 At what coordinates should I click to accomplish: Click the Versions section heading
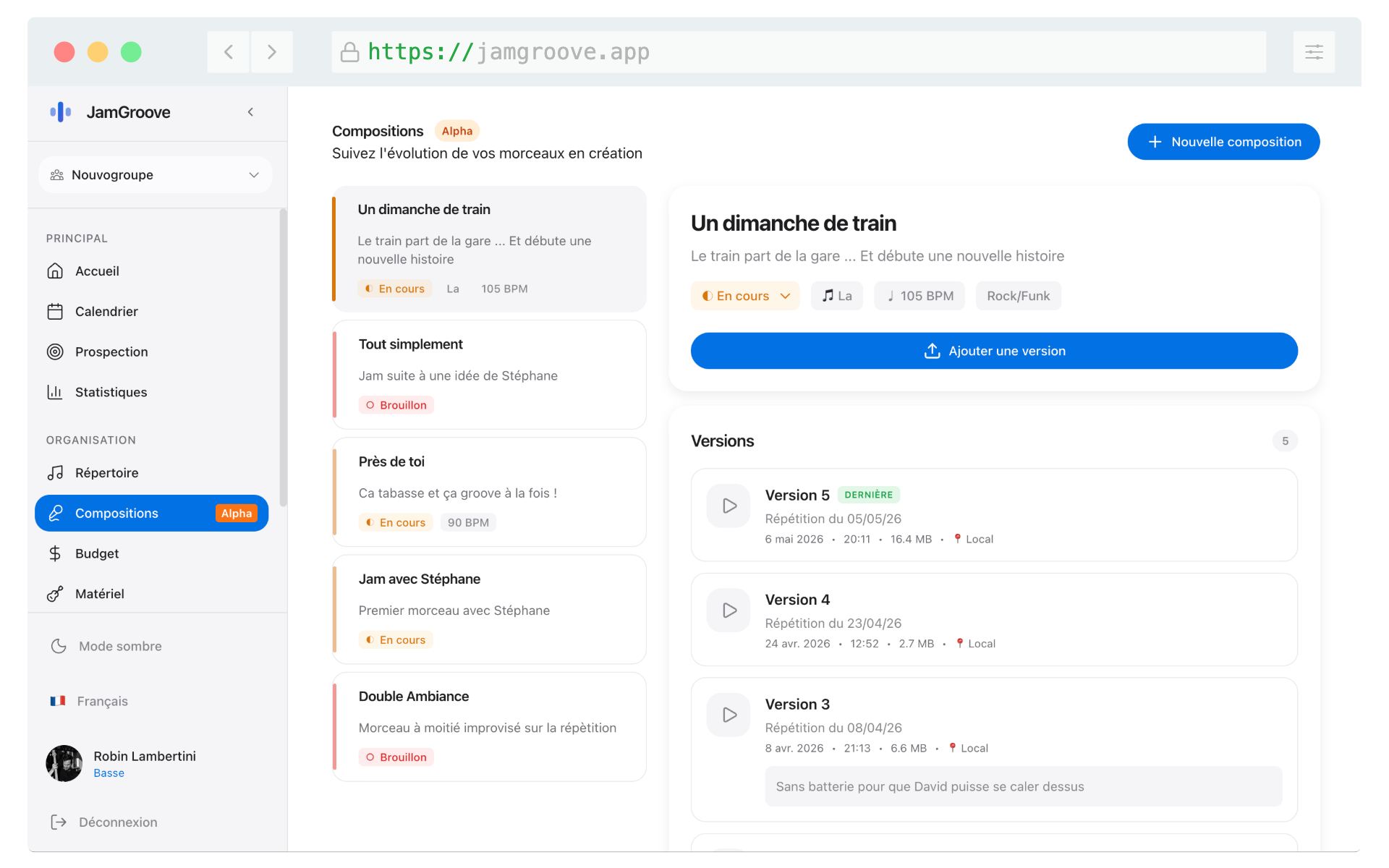(722, 441)
